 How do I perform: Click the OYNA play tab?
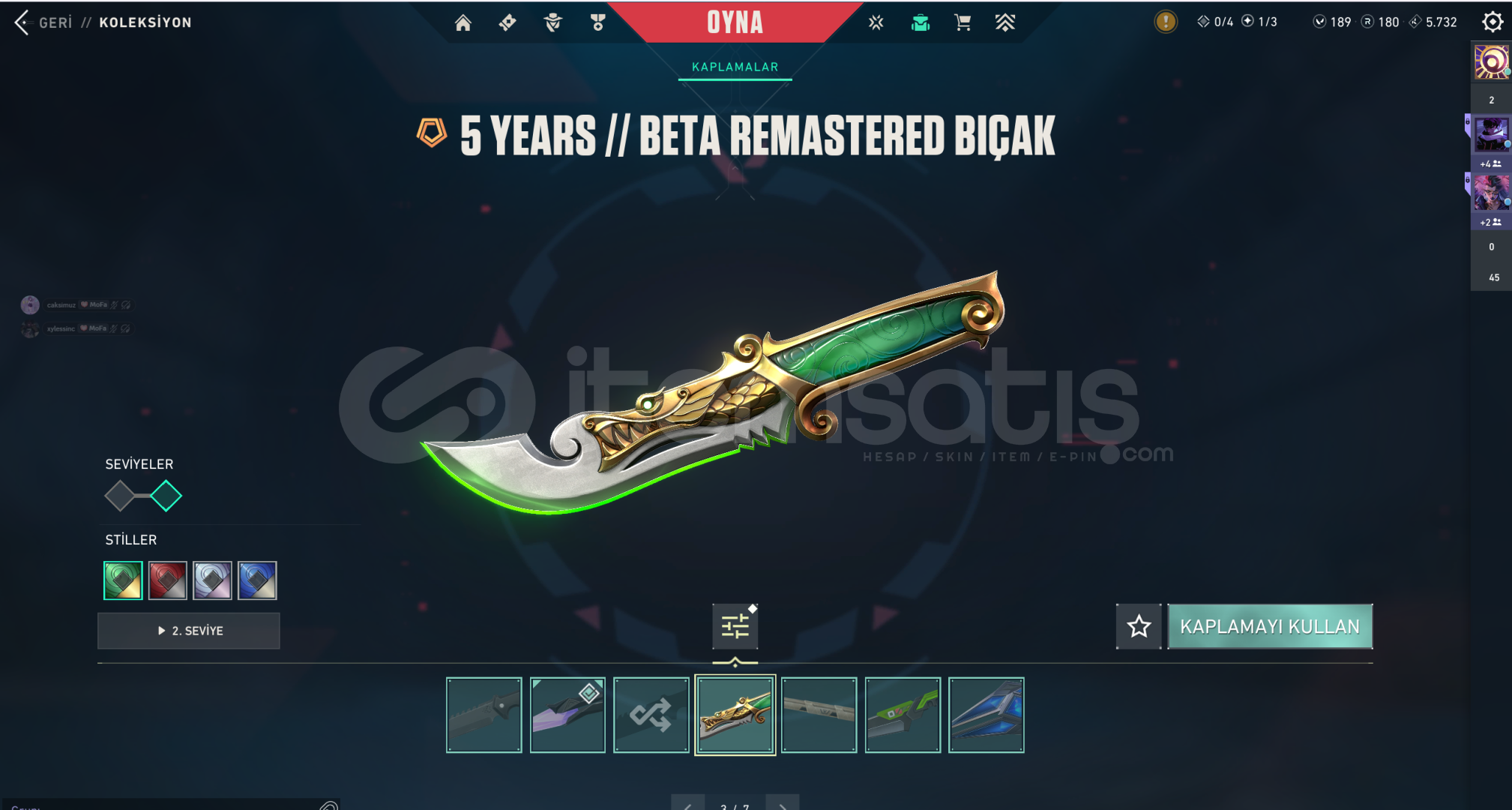735,22
